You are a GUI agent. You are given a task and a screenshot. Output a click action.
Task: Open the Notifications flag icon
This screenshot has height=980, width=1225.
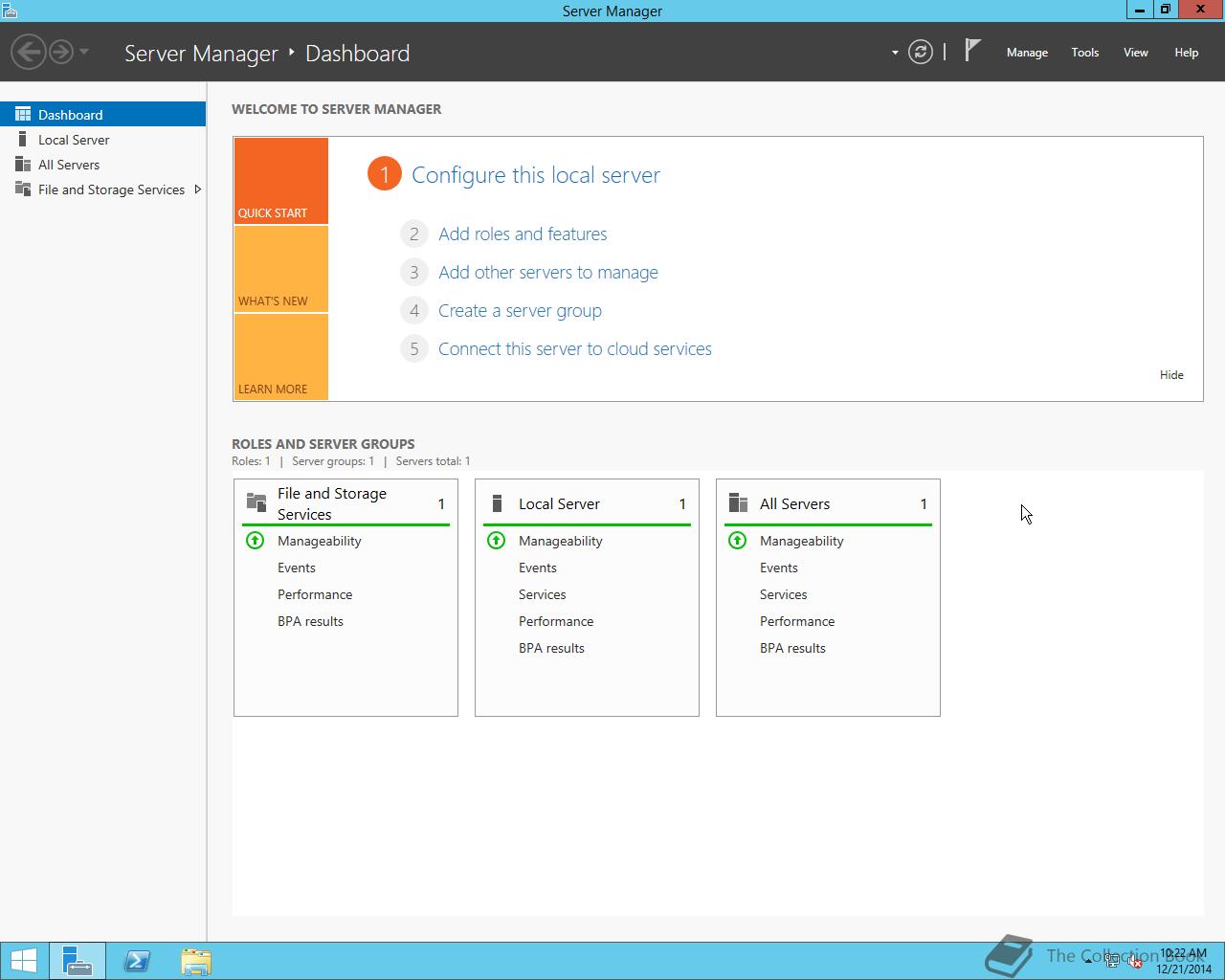972,50
